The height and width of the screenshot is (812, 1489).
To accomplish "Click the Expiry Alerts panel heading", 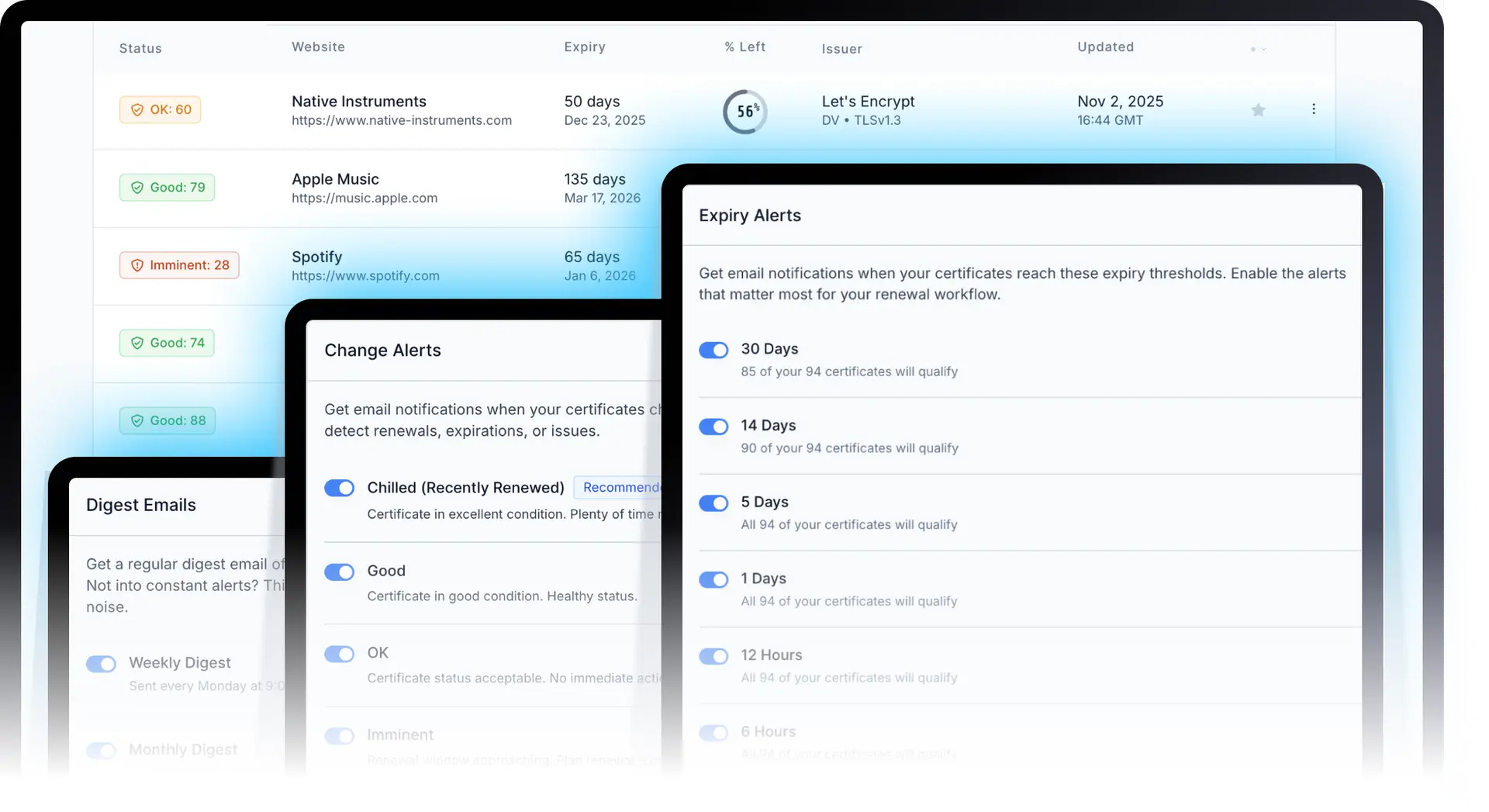I will pos(750,216).
